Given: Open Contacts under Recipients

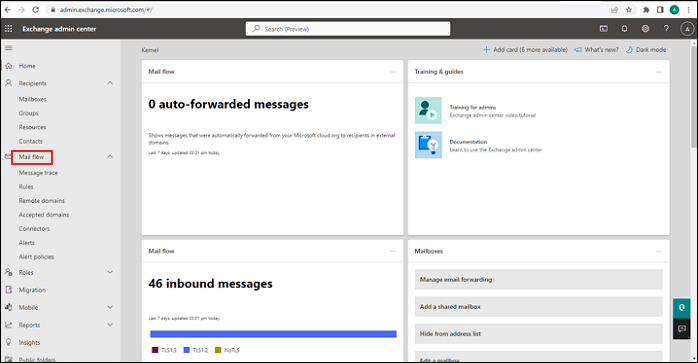Looking at the screenshot, I should click(31, 141).
